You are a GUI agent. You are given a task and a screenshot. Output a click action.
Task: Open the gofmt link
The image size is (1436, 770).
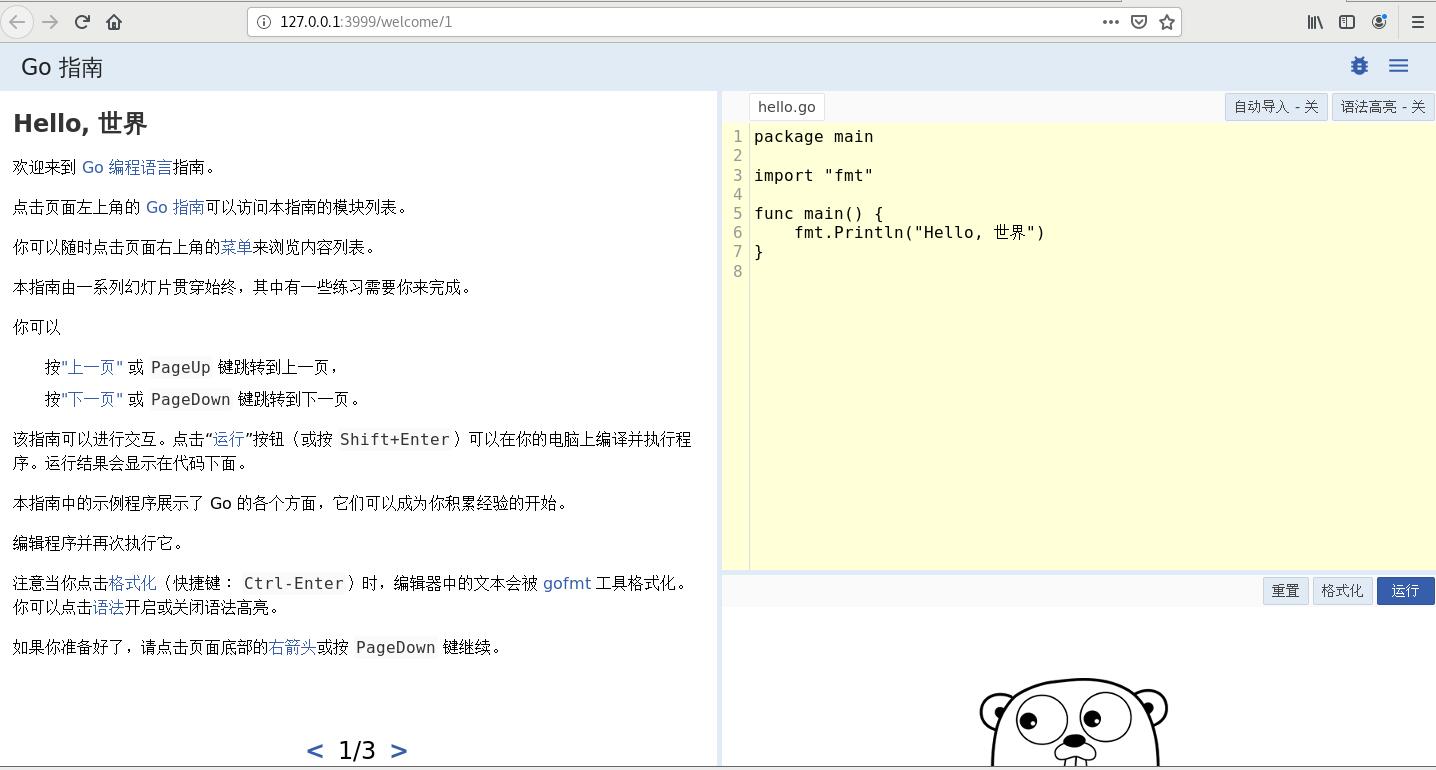pyautogui.click(x=567, y=583)
